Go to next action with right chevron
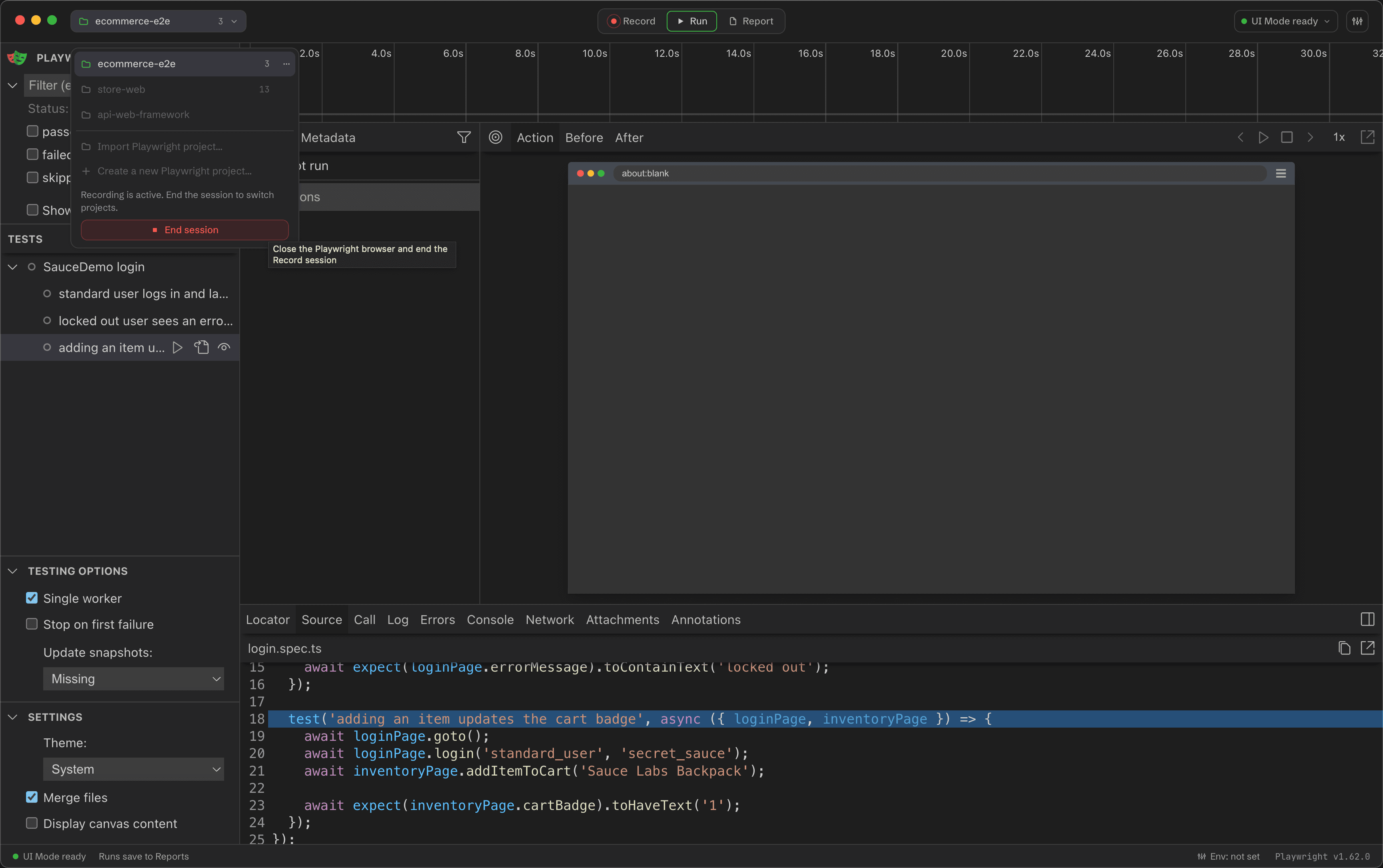 (1310, 137)
